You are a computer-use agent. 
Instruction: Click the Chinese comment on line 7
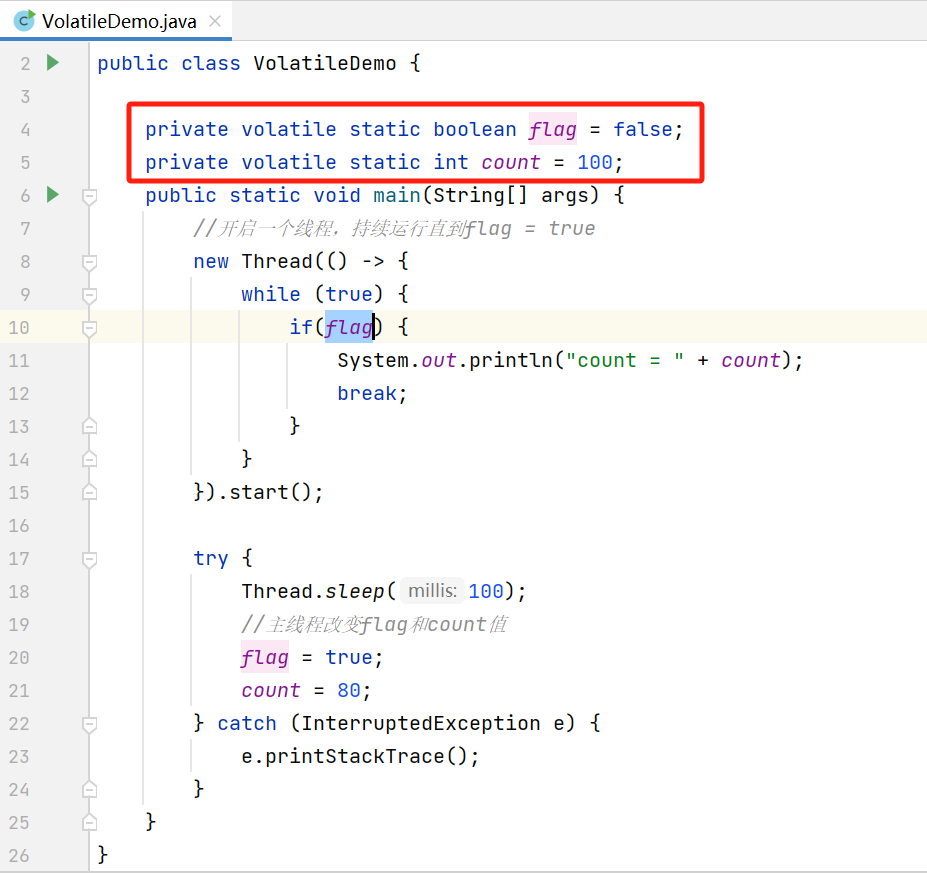coord(394,228)
